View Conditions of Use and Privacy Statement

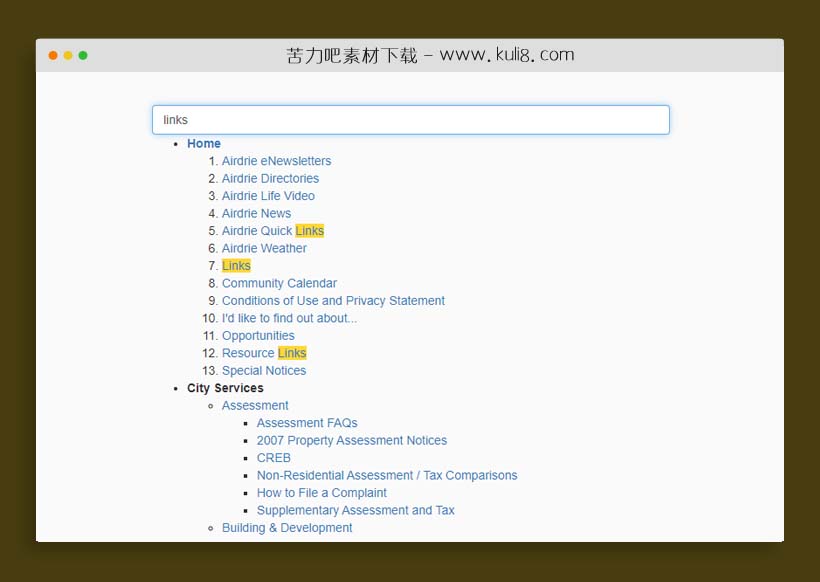[333, 301]
